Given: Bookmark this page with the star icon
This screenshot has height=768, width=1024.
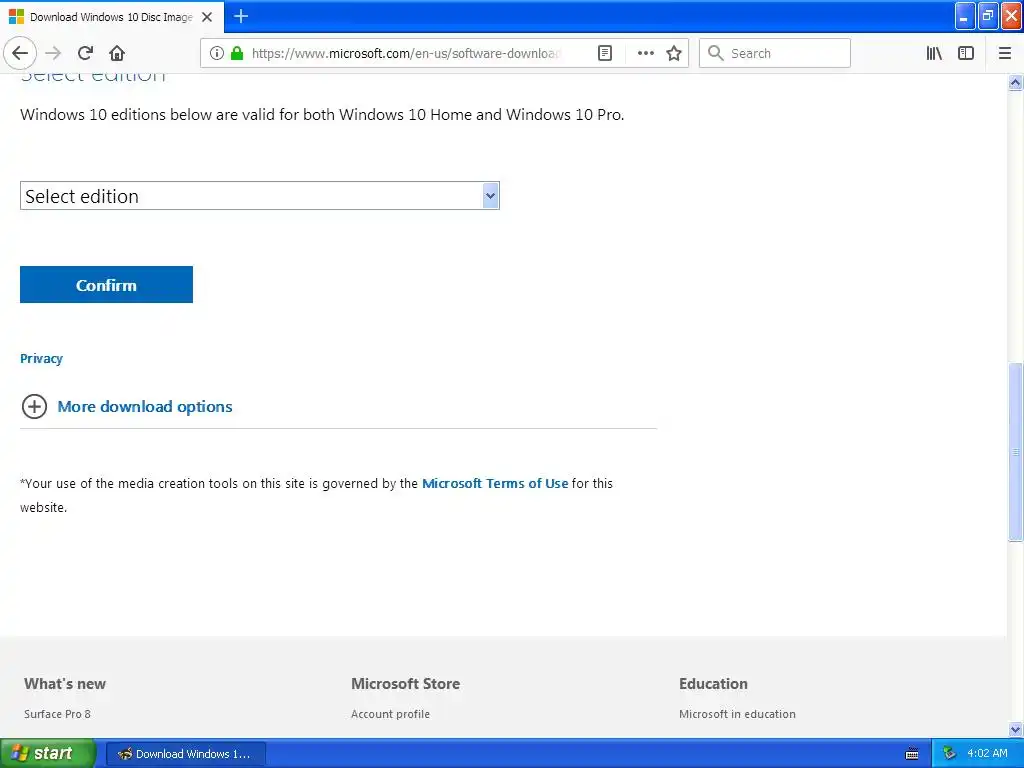Looking at the screenshot, I should click(x=674, y=53).
